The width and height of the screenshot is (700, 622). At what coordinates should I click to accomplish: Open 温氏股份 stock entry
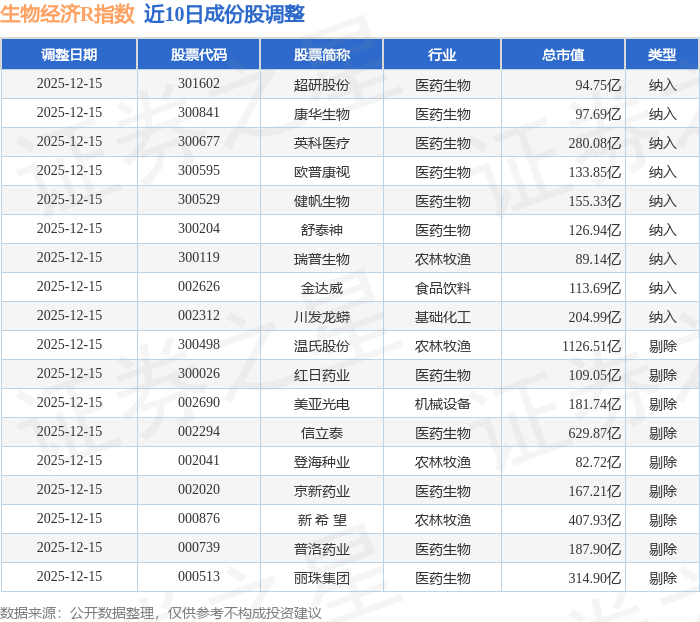(321, 346)
